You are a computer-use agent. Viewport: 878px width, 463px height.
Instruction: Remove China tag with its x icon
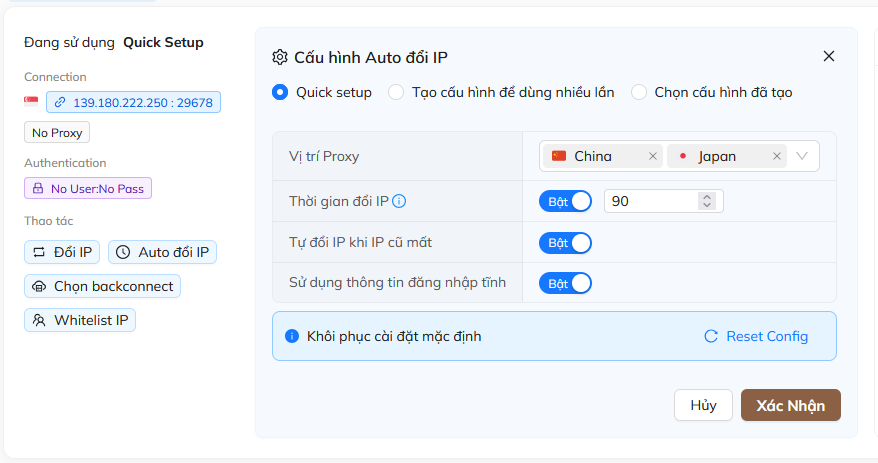coord(653,156)
